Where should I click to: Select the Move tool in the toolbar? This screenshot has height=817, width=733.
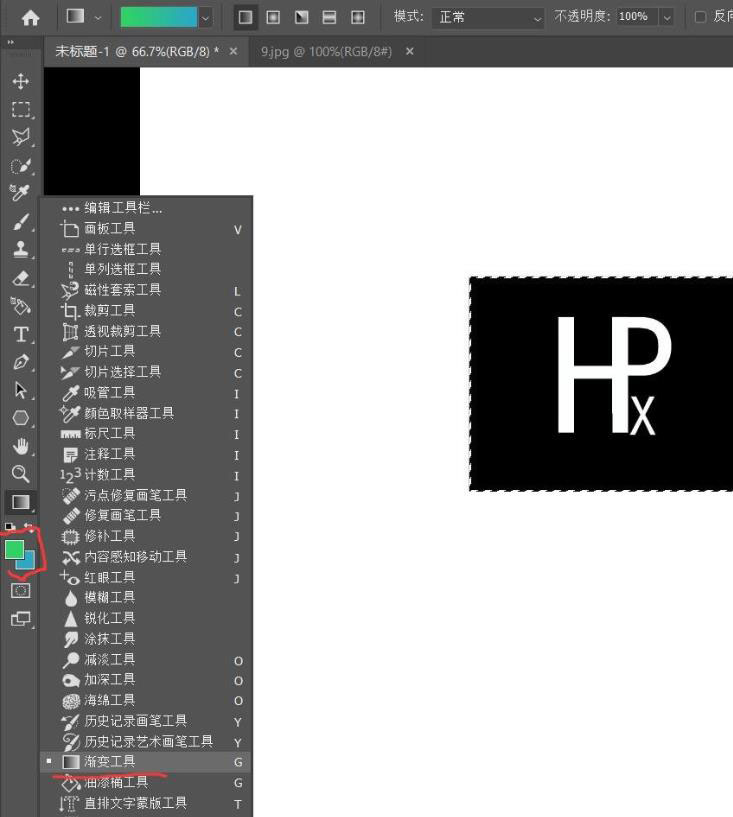coord(20,81)
